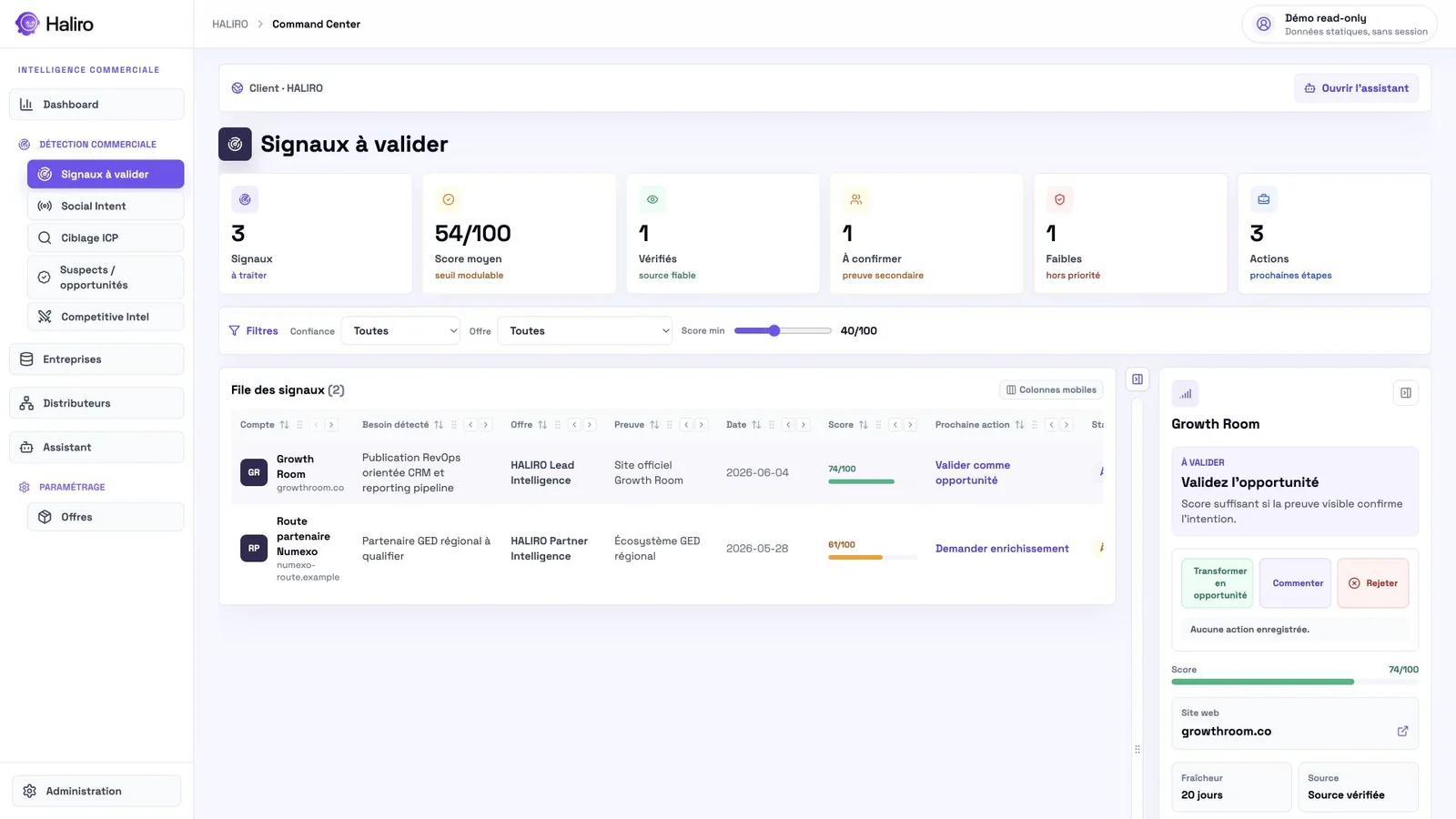This screenshot has width=1456, height=819.
Task: Open the Offre filter dropdown
Action: pos(585,330)
